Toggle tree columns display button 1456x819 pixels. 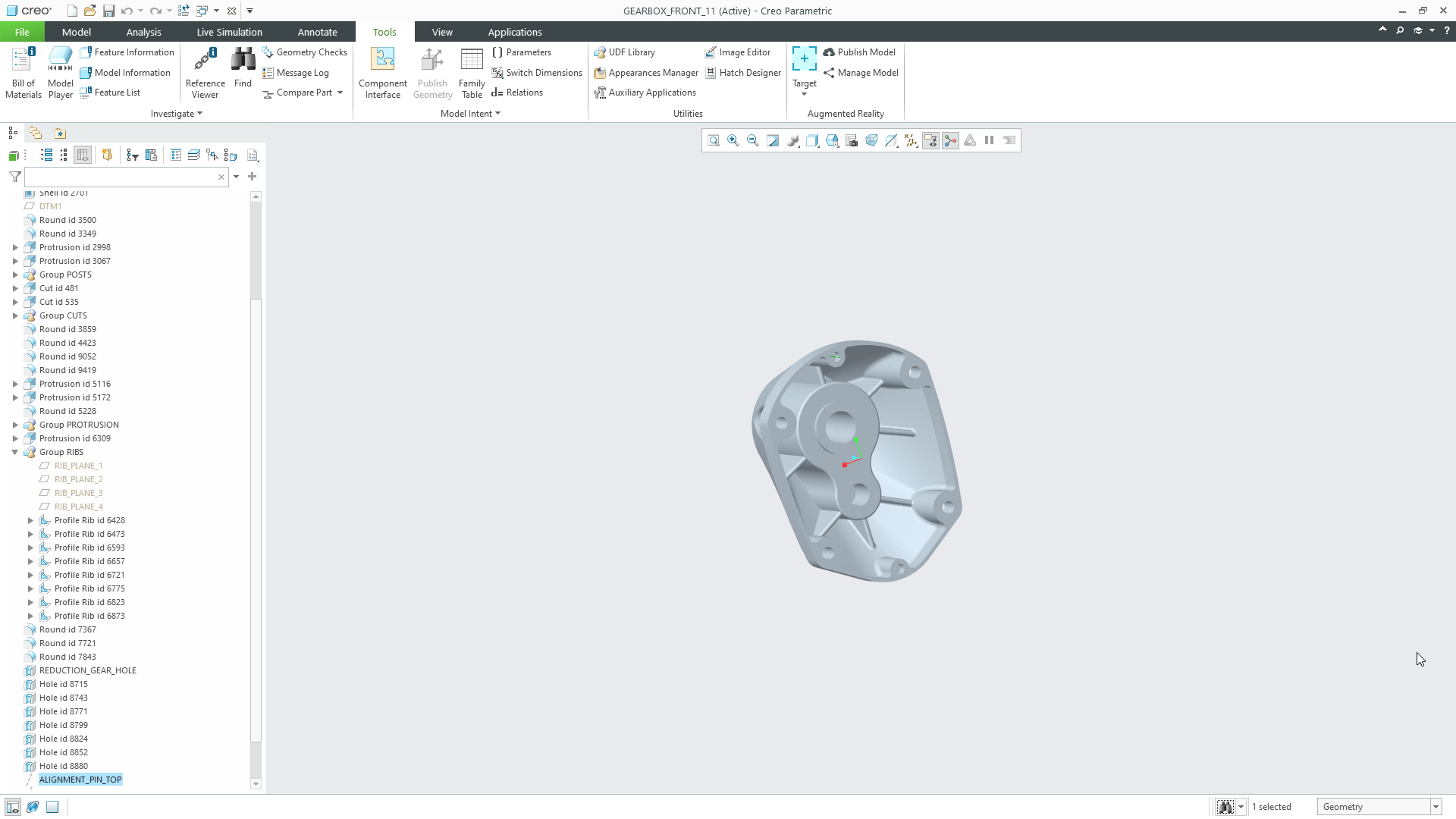pyautogui.click(x=83, y=155)
